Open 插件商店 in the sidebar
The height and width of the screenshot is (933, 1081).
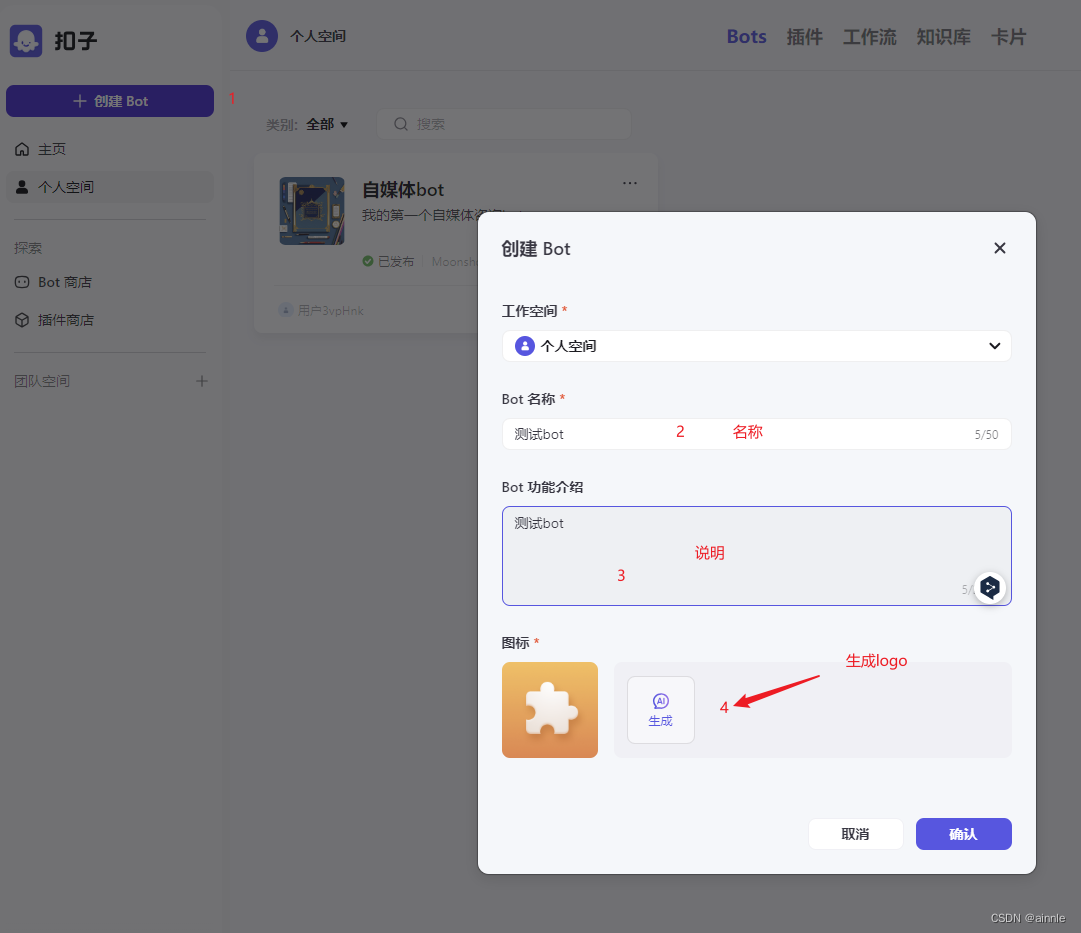click(110, 320)
